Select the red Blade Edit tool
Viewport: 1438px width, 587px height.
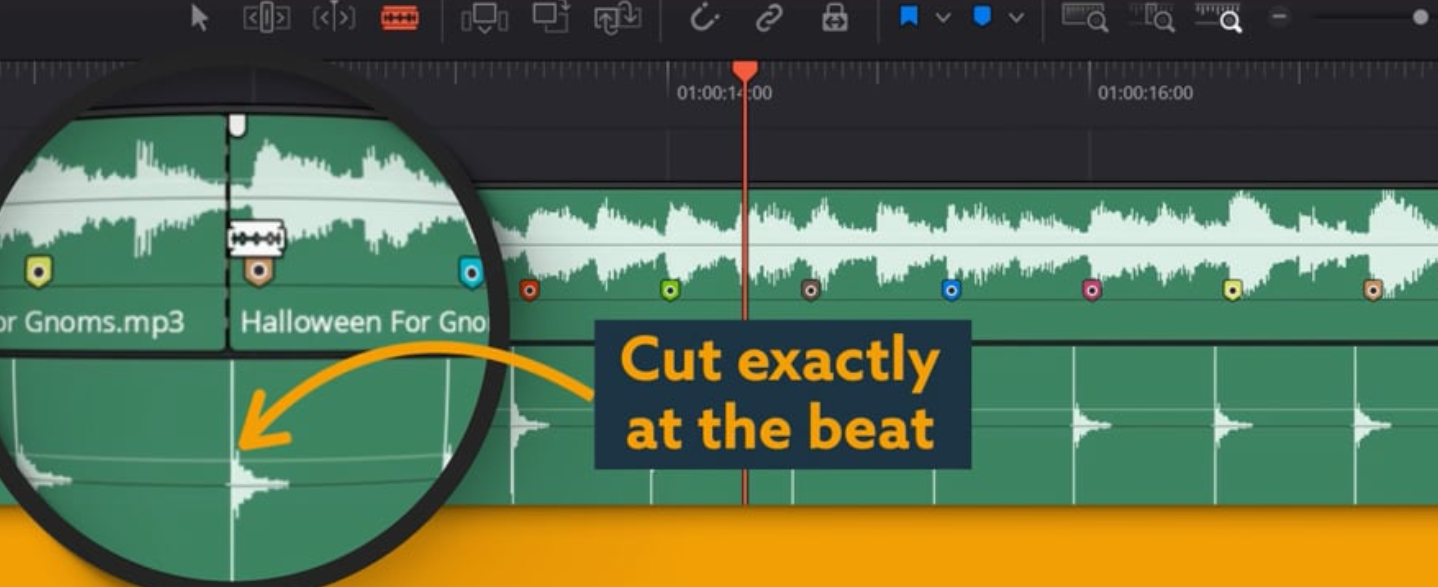coord(400,18)
